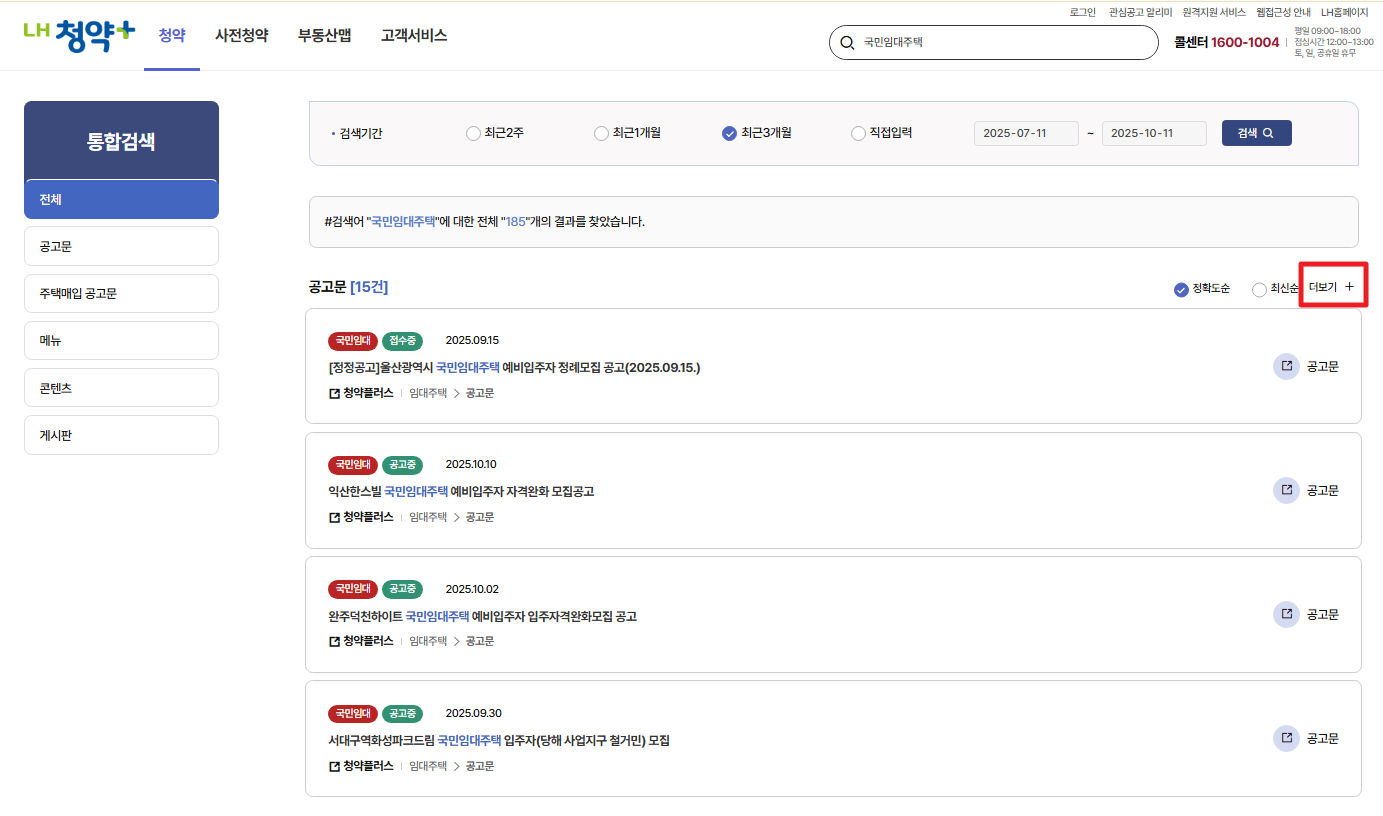Expand 더보기 to see more notices
The width and height of the screenshot is (1383, 816).
point(1333,285)
